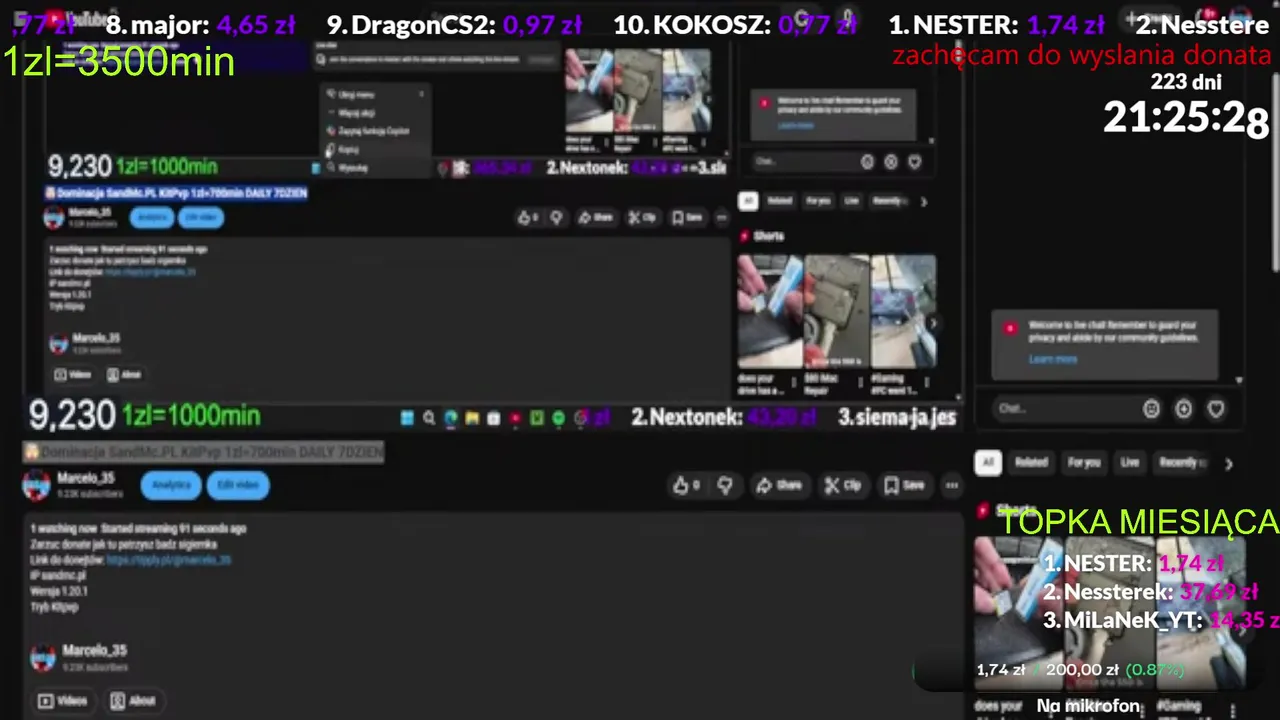1280x720 pixels.
Task: Save the video on the main page
Action: [904, 485]
